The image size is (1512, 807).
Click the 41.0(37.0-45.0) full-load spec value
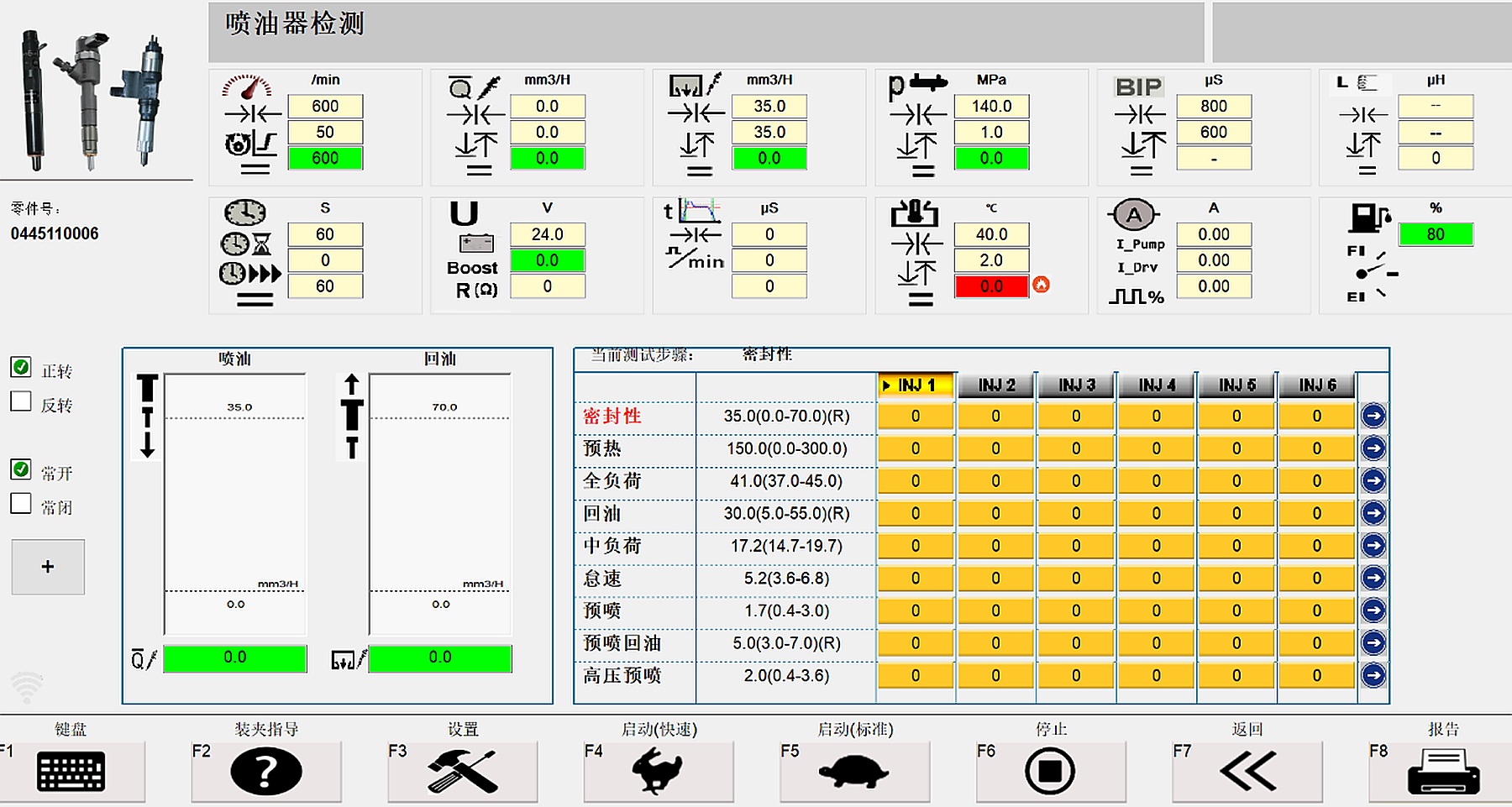(786, 480)
